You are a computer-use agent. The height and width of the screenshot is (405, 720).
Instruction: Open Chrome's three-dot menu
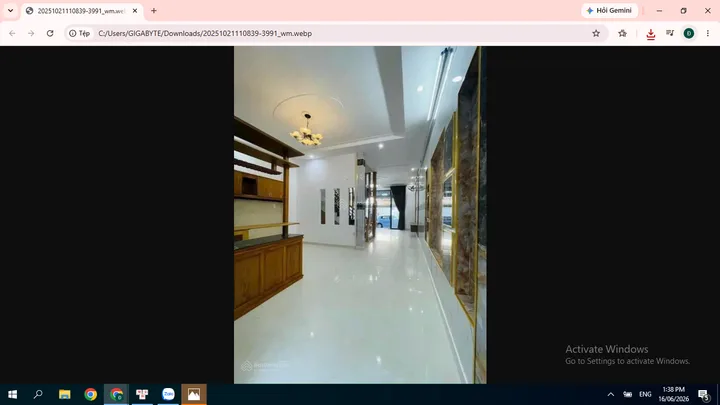[x=708, y=33]
